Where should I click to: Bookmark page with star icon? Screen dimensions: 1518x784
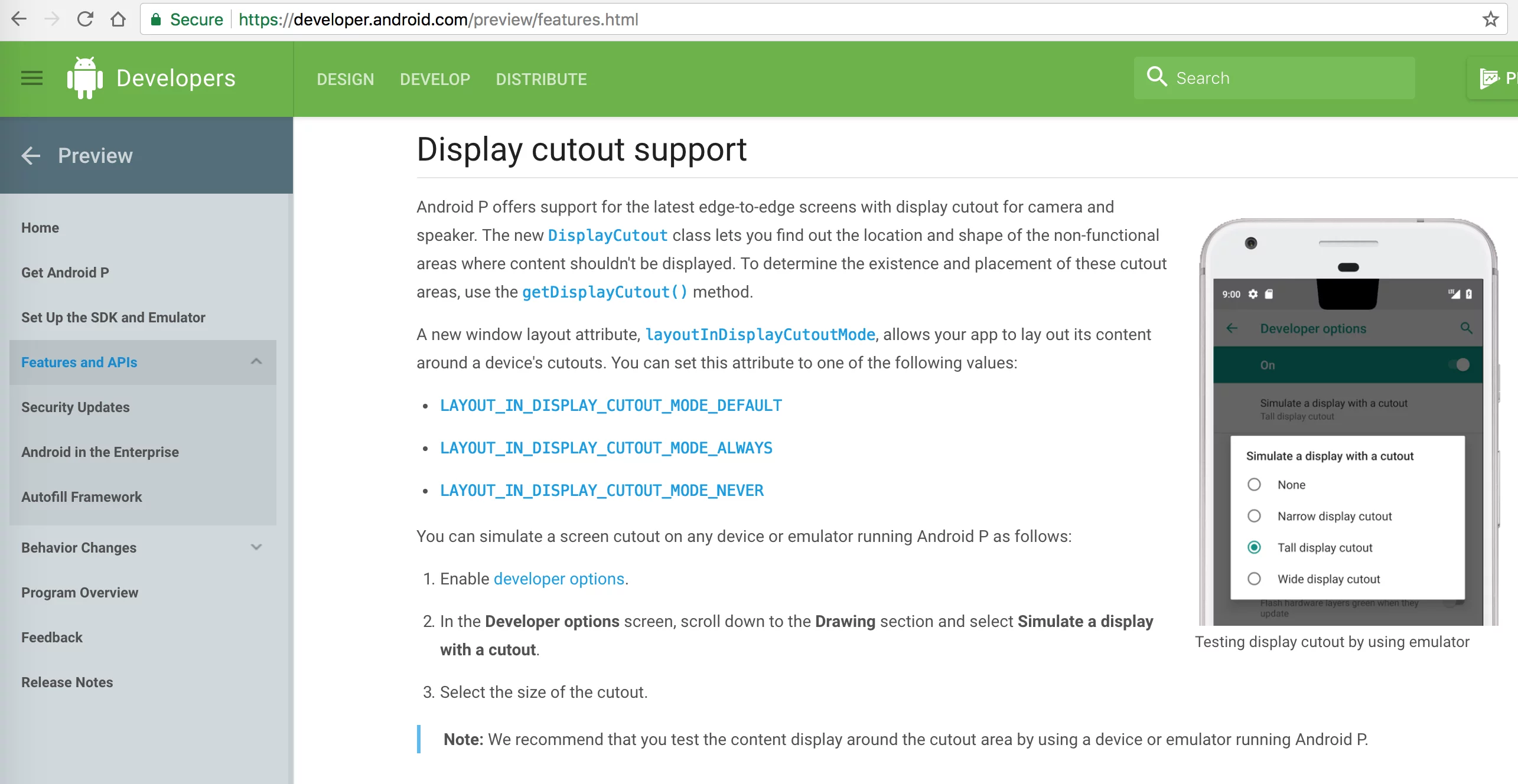(x=1490, y=19)
